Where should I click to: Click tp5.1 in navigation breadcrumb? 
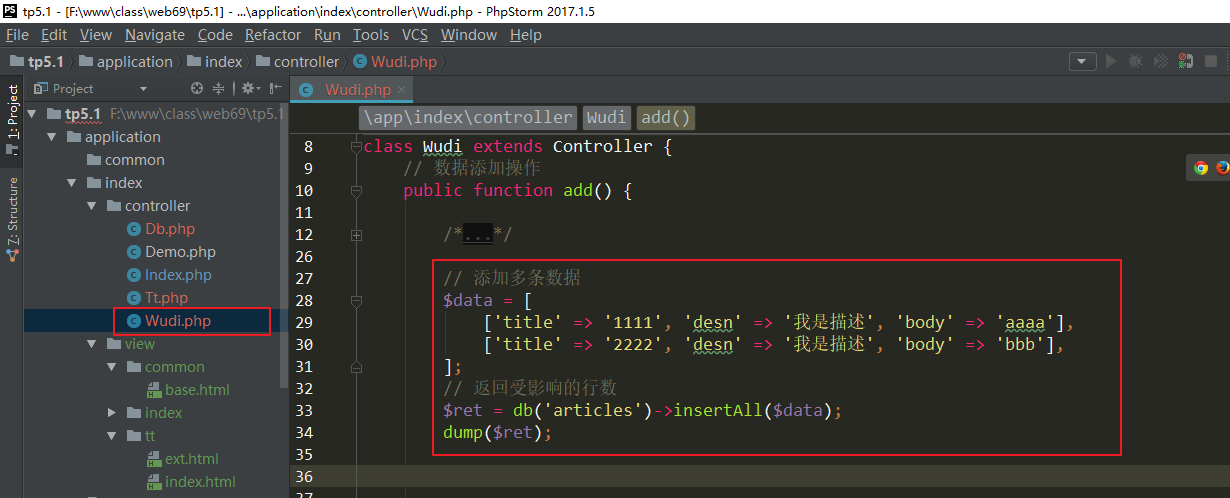(x=37, y=61)
